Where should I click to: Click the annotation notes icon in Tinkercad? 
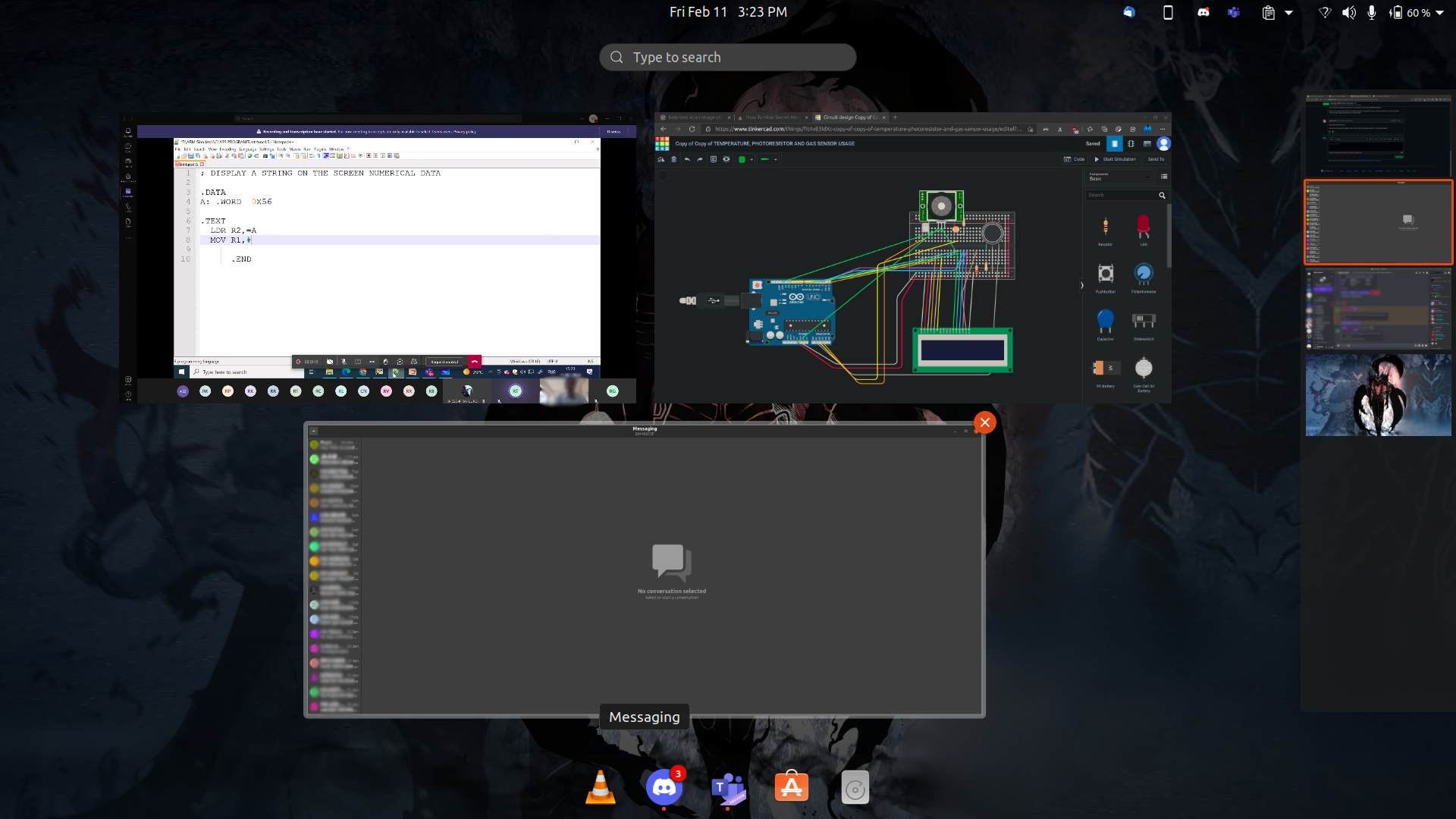click(714, 159)
